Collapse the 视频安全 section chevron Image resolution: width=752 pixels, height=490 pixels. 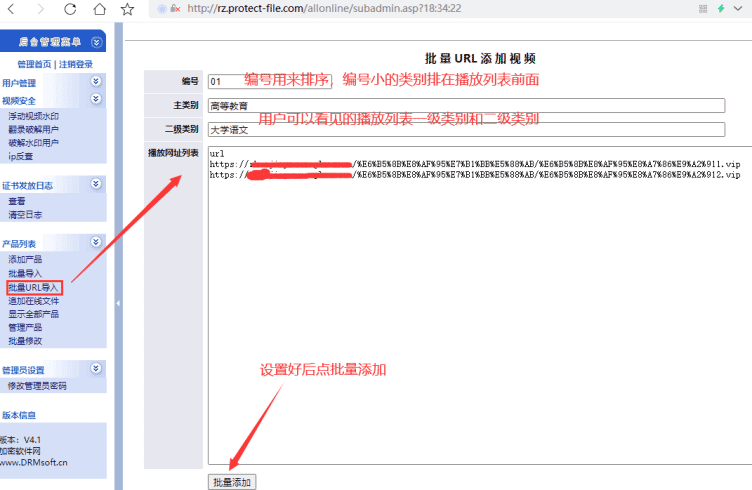tap(96, 99)
